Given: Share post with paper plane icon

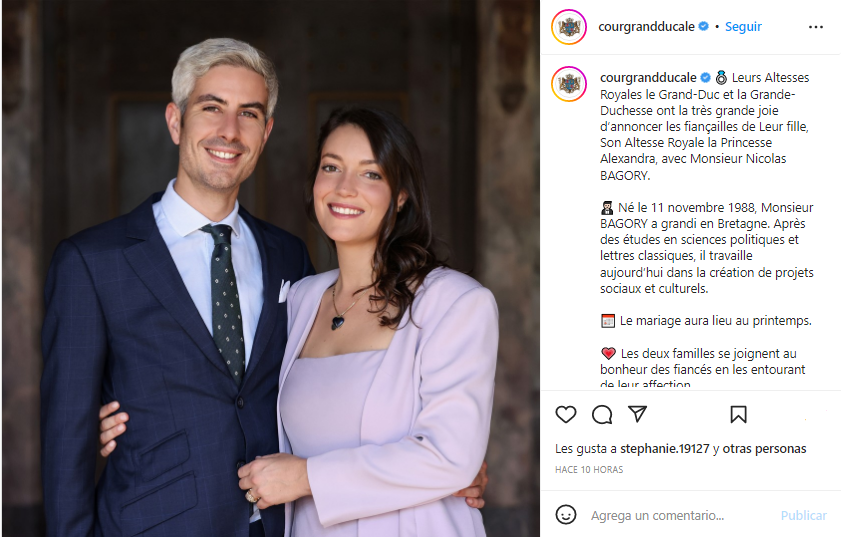Looking at the screenshot, I should 637,414.
